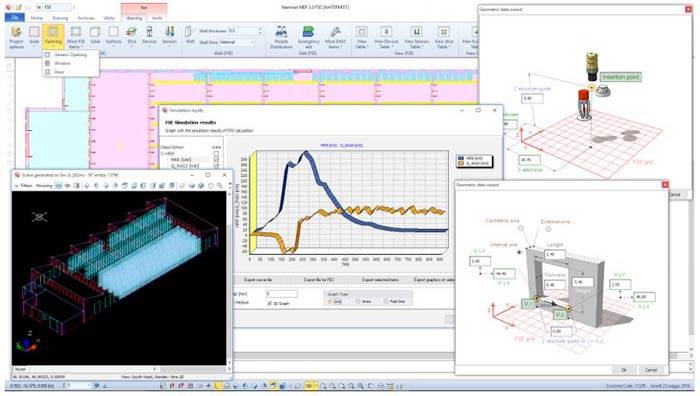700x396 pixels.
Task: Switch to the Utility ribbon tab
Action: click(x=109, y=18)
